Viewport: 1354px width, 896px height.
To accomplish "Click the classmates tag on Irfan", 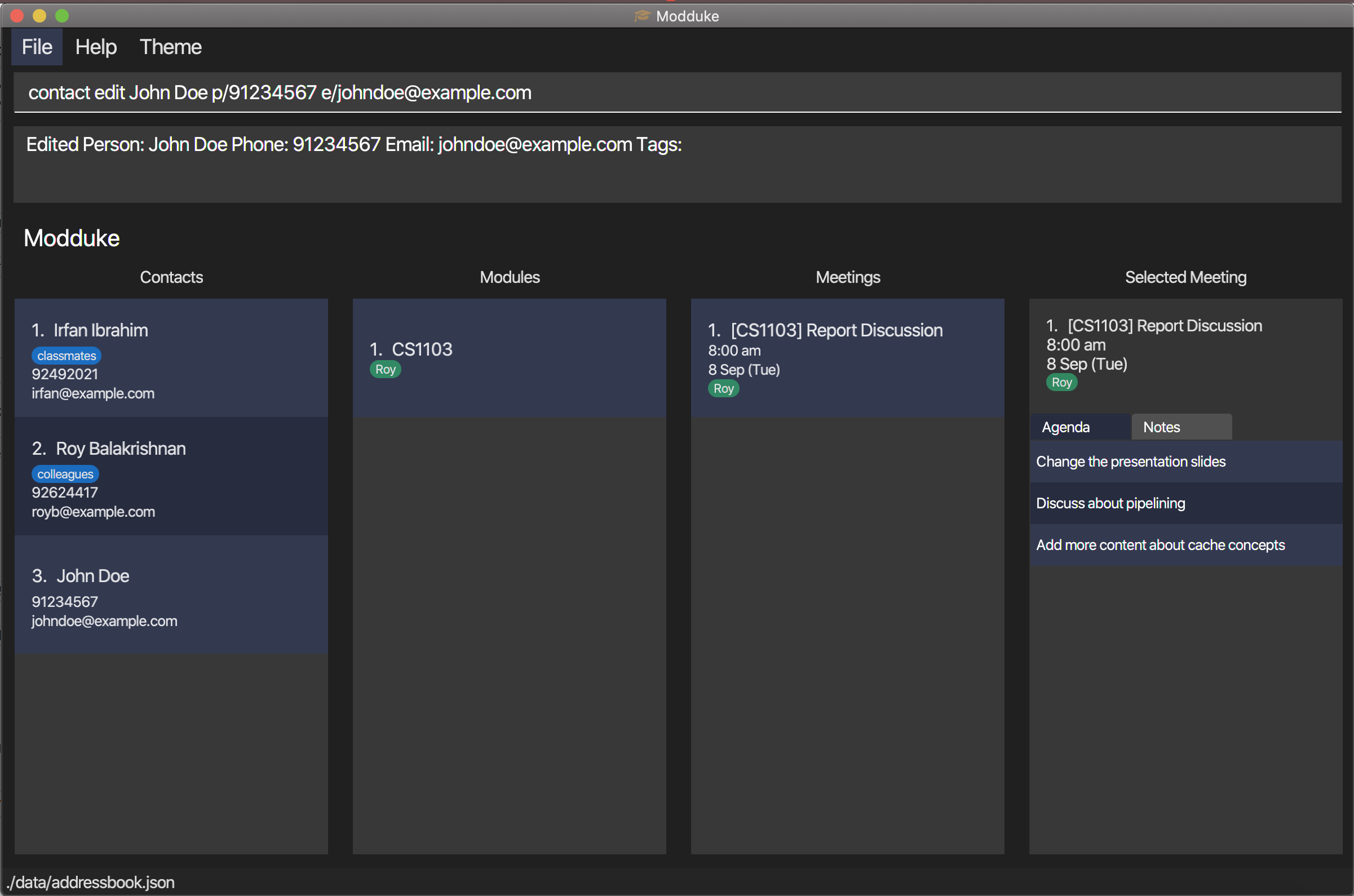I will click(67, 356).
